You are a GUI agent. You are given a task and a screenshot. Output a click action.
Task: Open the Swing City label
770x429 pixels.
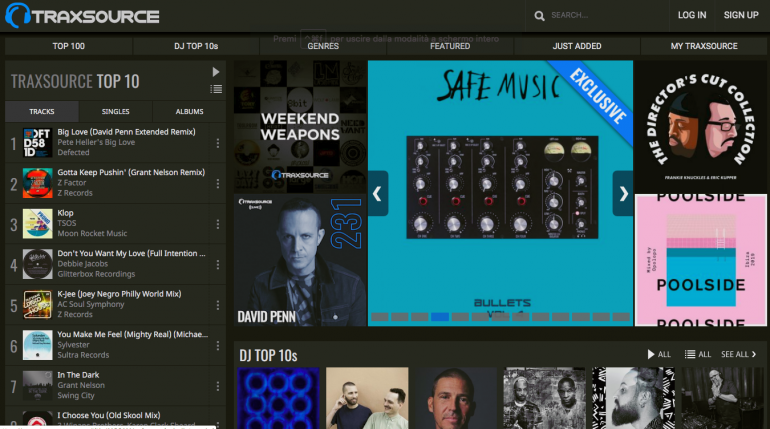point(76,396)
